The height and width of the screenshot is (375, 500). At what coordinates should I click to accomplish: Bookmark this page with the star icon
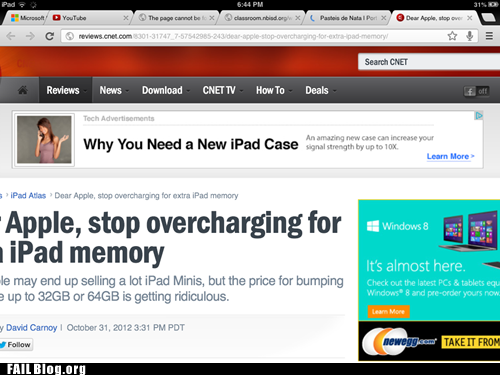pyautogui.click(x=452, y=36)
